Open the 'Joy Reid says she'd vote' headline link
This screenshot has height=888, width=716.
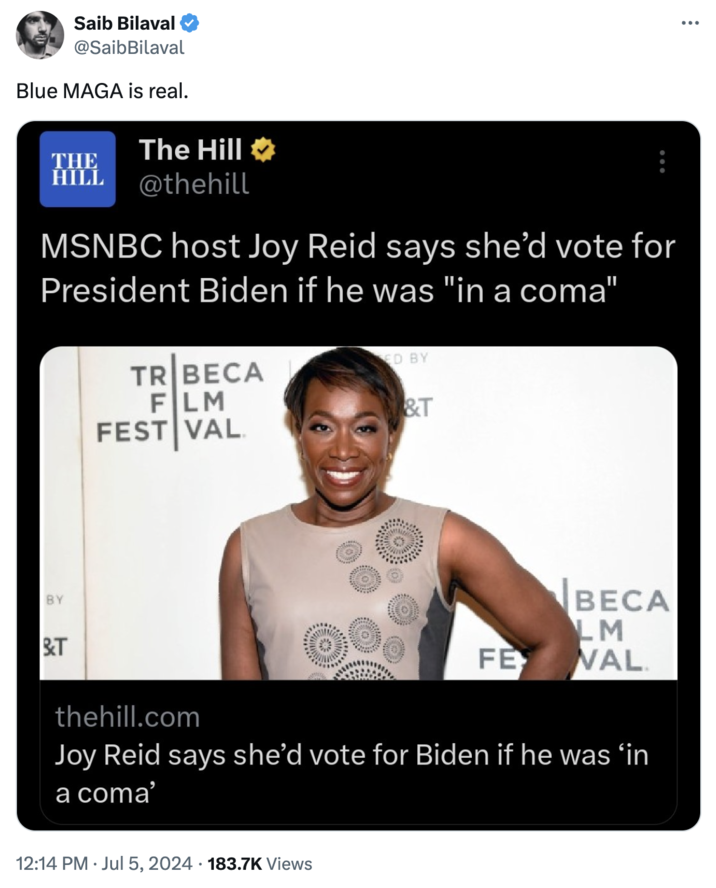[x=351, y=774]
